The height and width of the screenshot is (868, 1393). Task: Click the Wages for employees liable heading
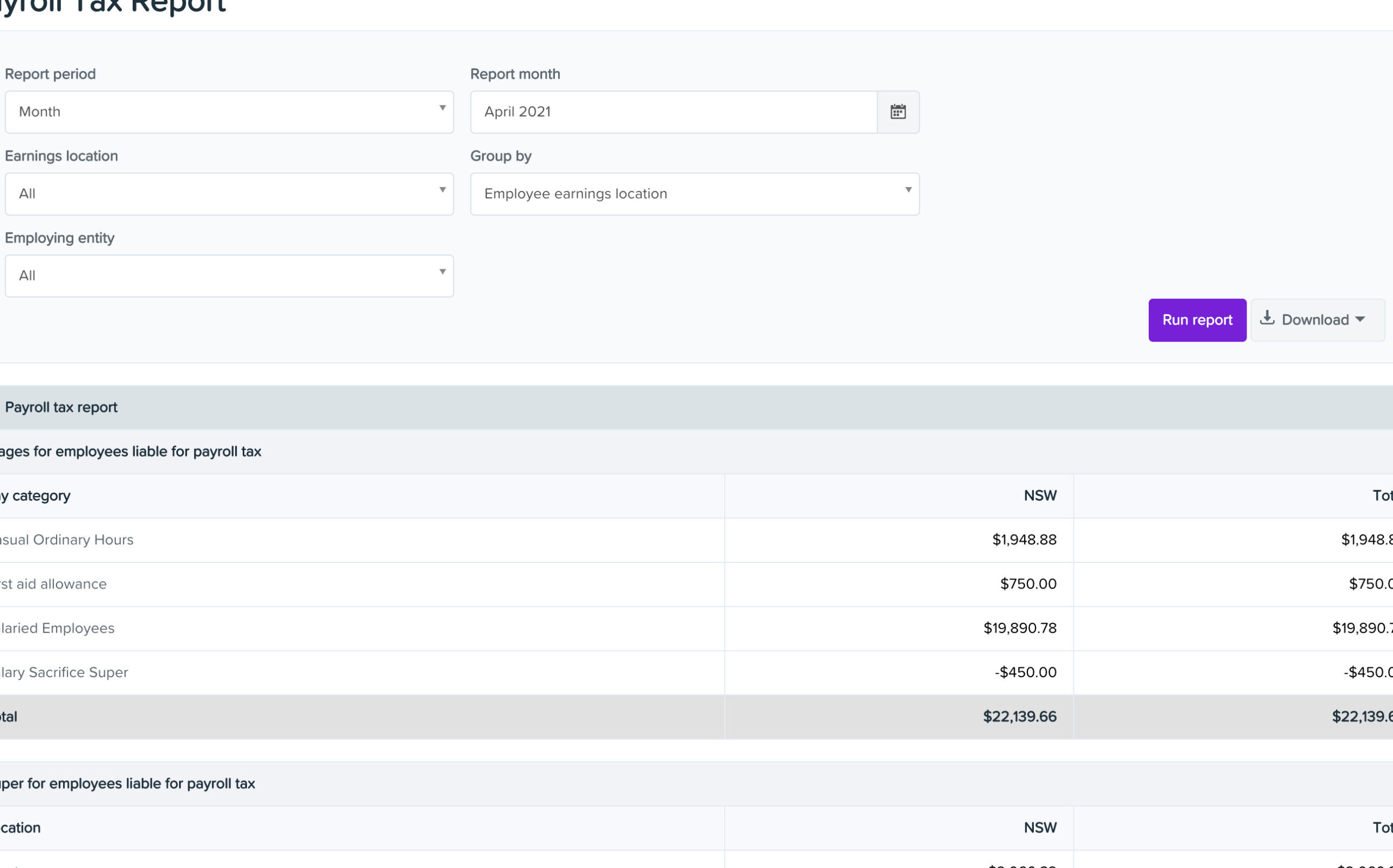(x=131, y=451)
